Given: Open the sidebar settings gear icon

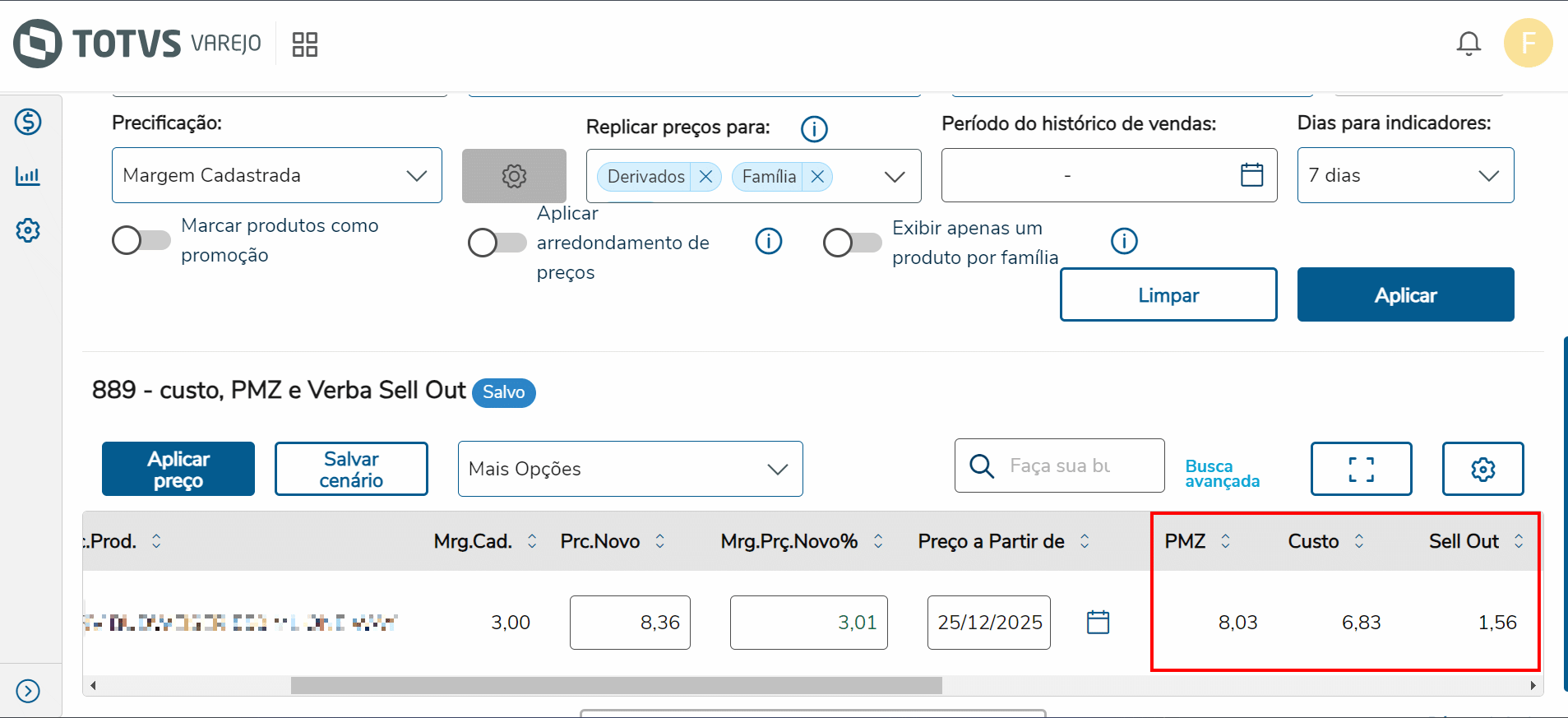Looking at the screenshot, I should (28, 230).
